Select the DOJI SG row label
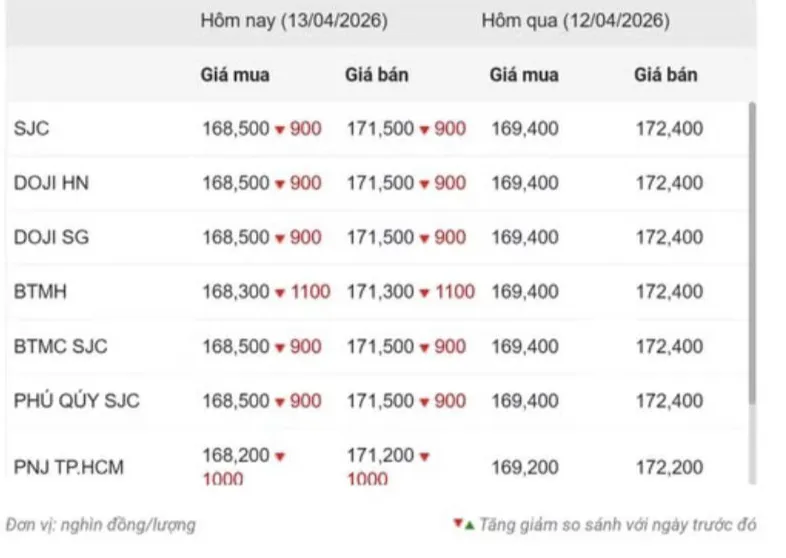This screenshot has height=558, width=786. click(x=44, y=238)
